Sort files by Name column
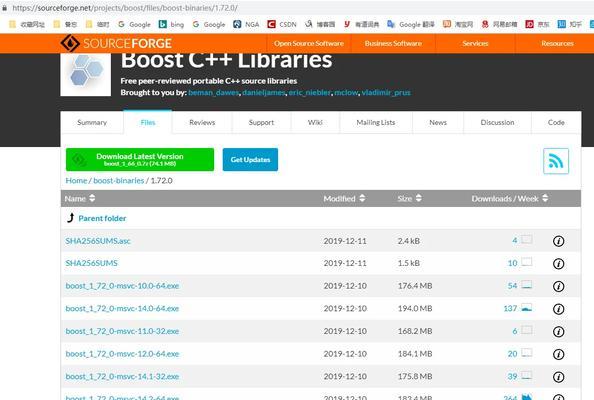Screen dimensions: 594x400 pyautogui.click(x=80, y=198)
